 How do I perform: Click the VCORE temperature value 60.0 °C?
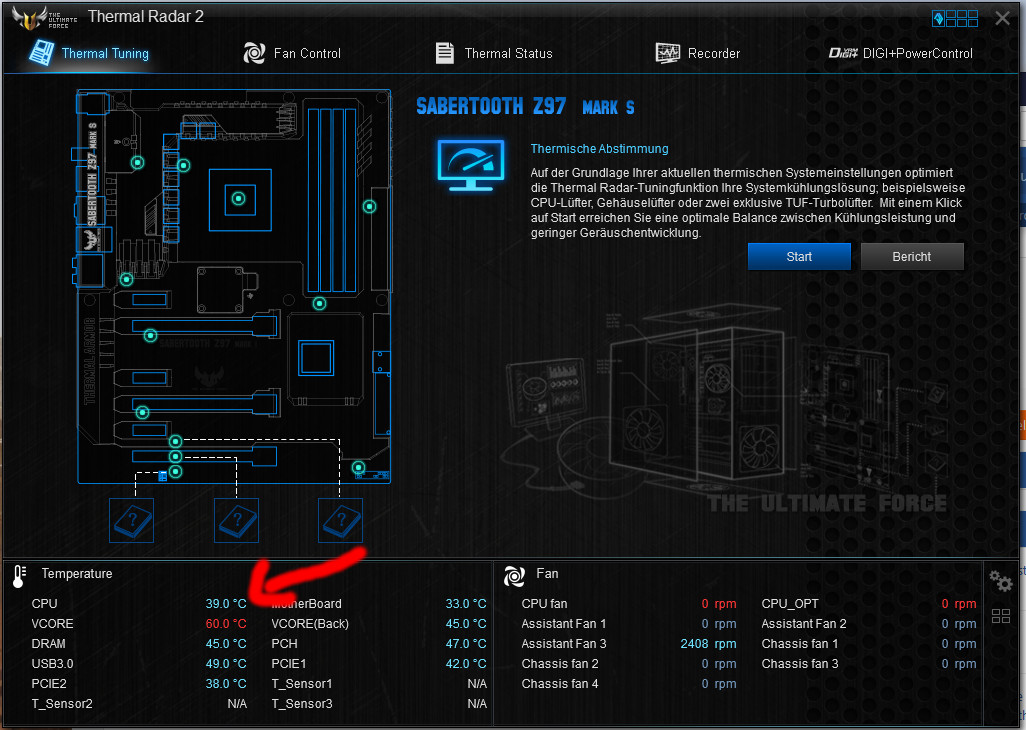[x=226, y=624]
